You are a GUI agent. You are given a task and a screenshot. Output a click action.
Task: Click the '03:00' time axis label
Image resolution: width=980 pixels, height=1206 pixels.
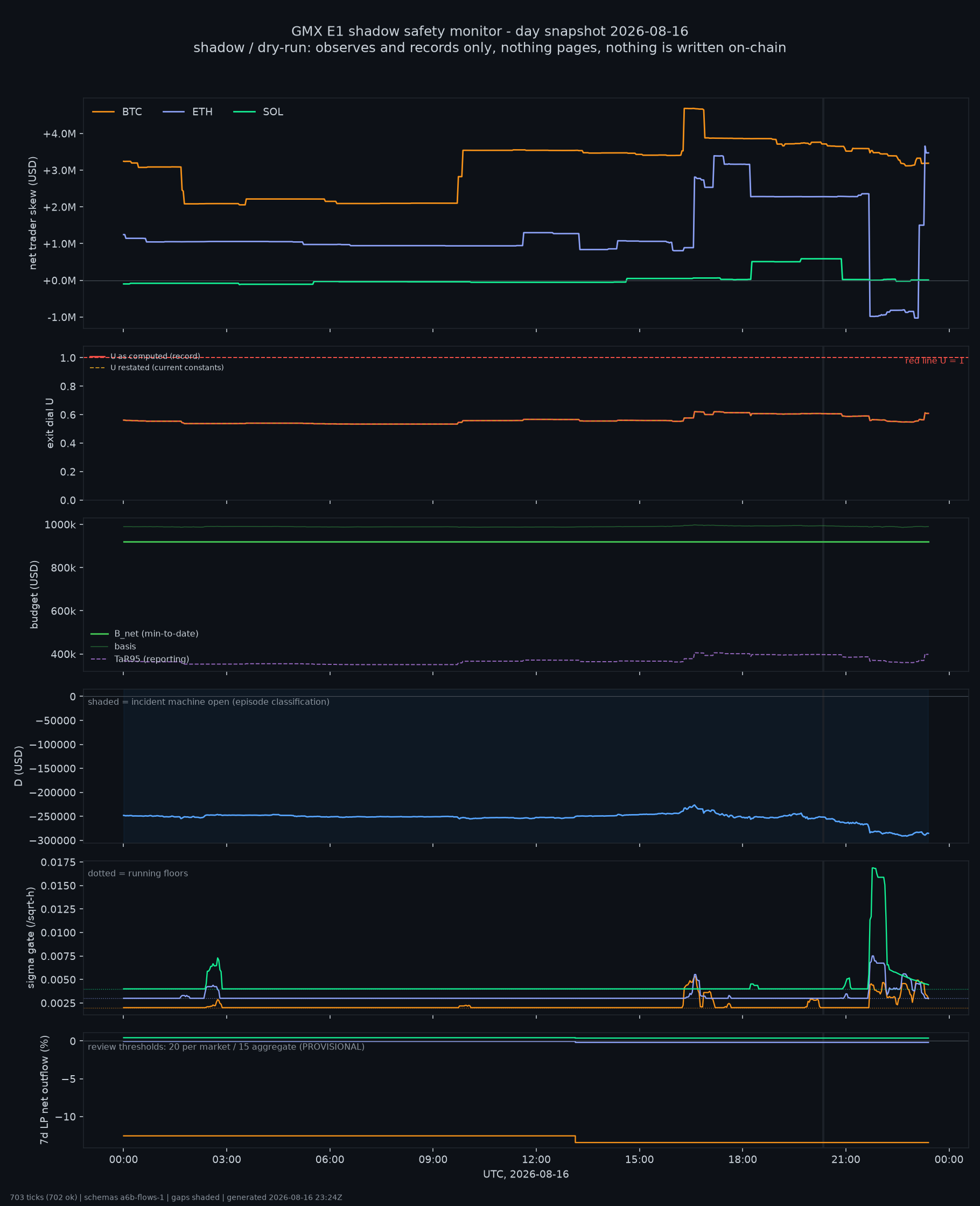click(x=226, y=1160)
